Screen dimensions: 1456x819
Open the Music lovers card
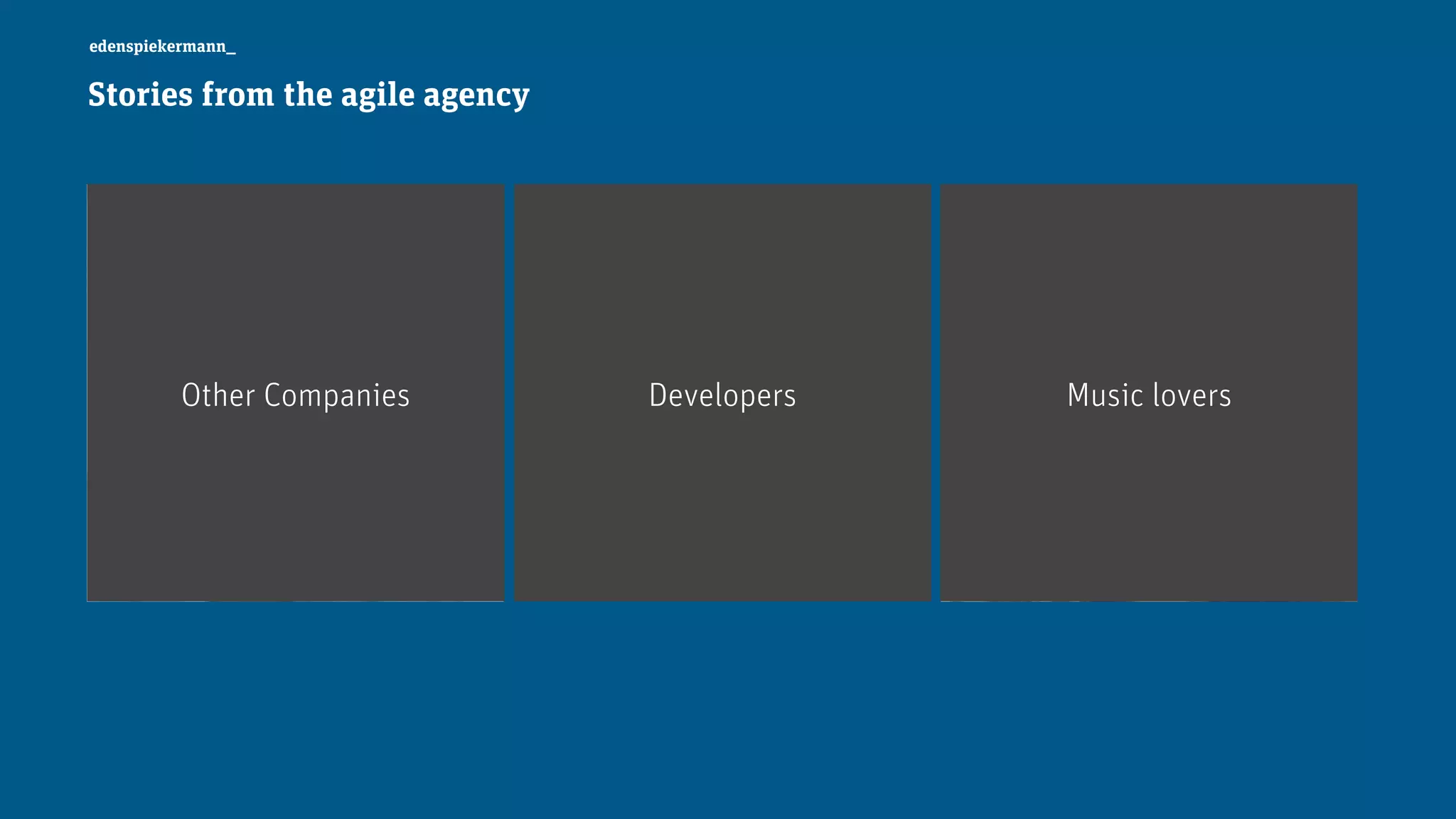[x=1149, y=393]
